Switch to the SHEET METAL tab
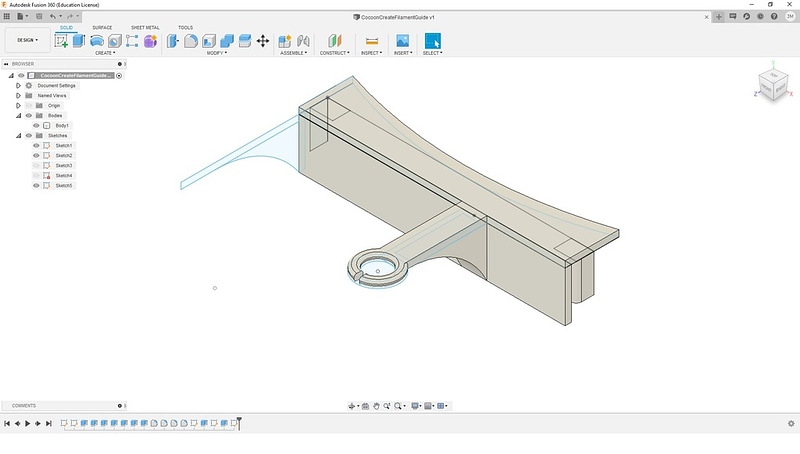The width and height of the screenshot is (800, 454). tap(145, 28)
